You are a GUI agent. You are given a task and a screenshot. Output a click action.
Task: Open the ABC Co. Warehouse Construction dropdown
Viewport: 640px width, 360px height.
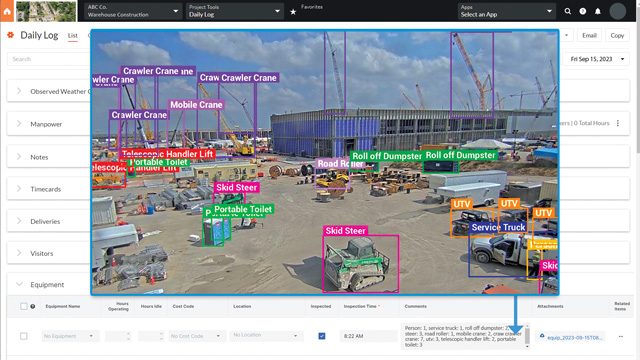coord(133,11)
